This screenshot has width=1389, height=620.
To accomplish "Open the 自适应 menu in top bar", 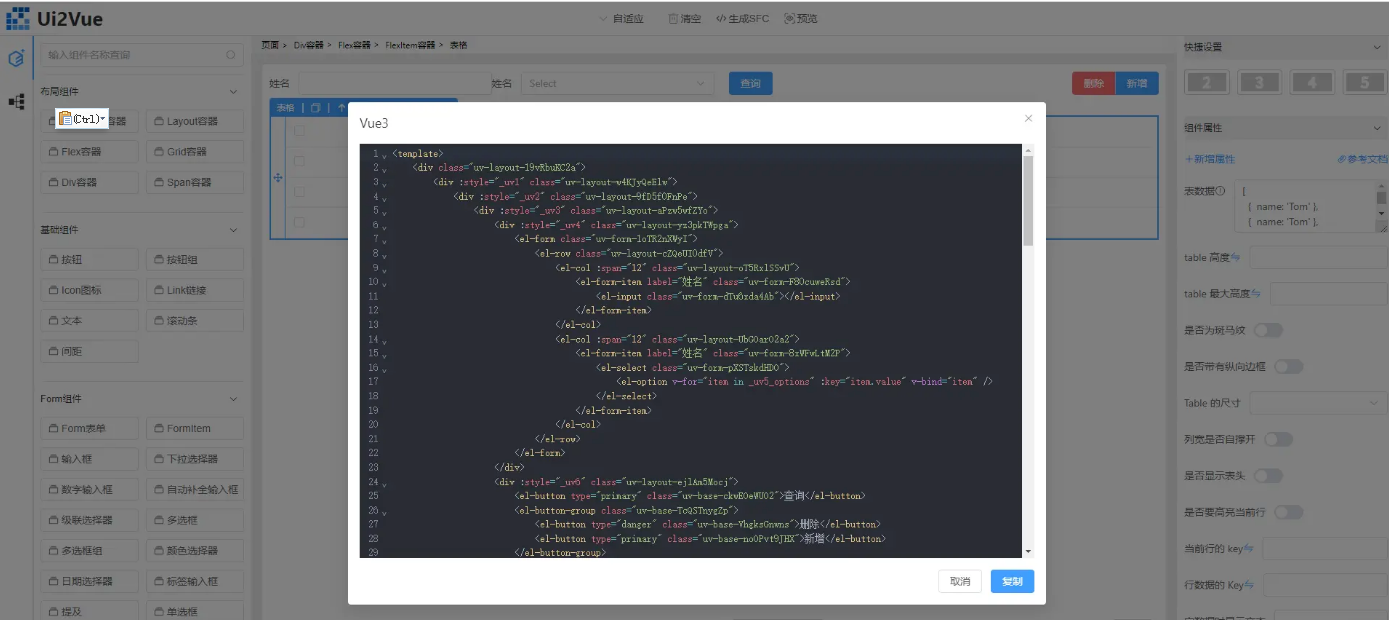I will [620, 19].
